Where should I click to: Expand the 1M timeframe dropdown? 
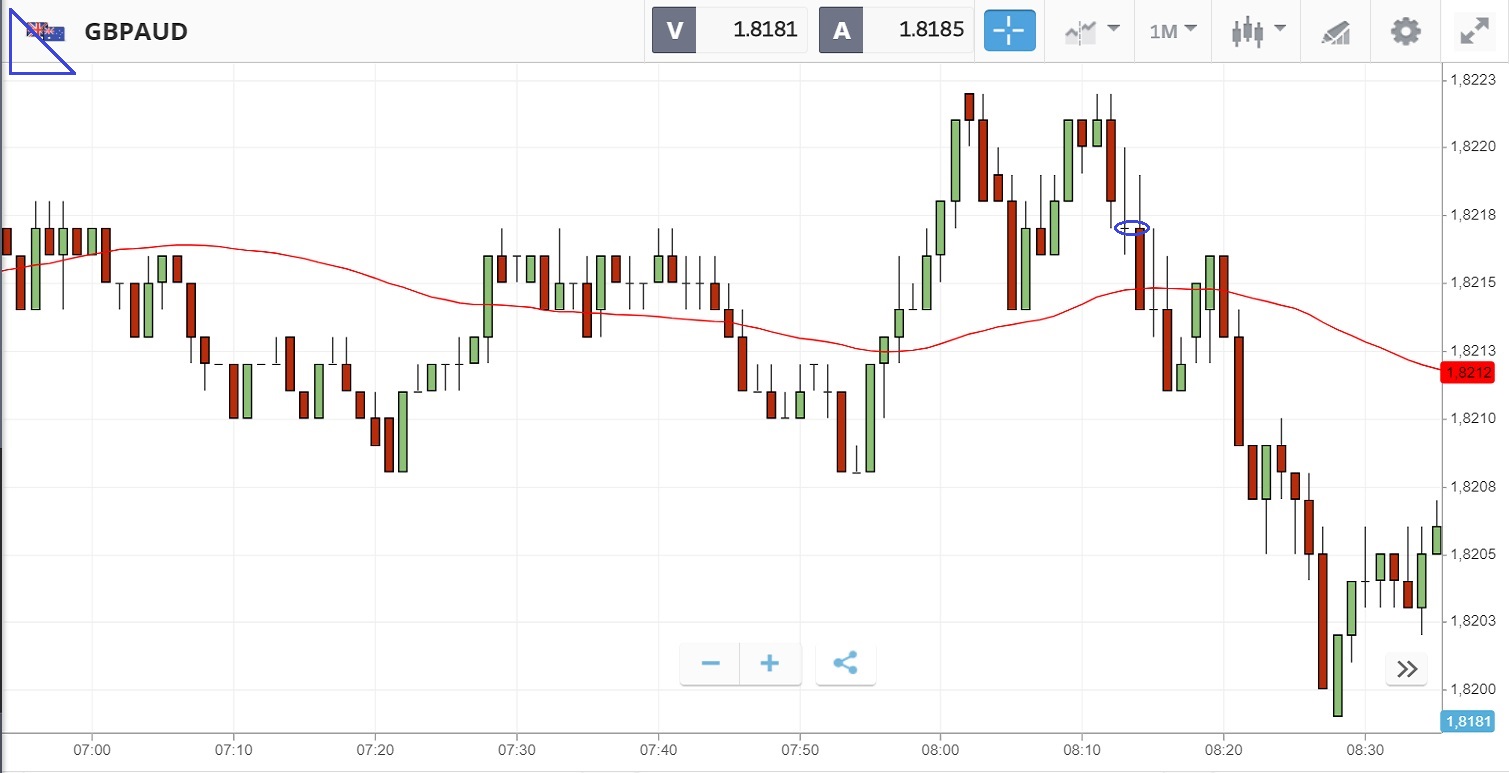(1173, 30)
